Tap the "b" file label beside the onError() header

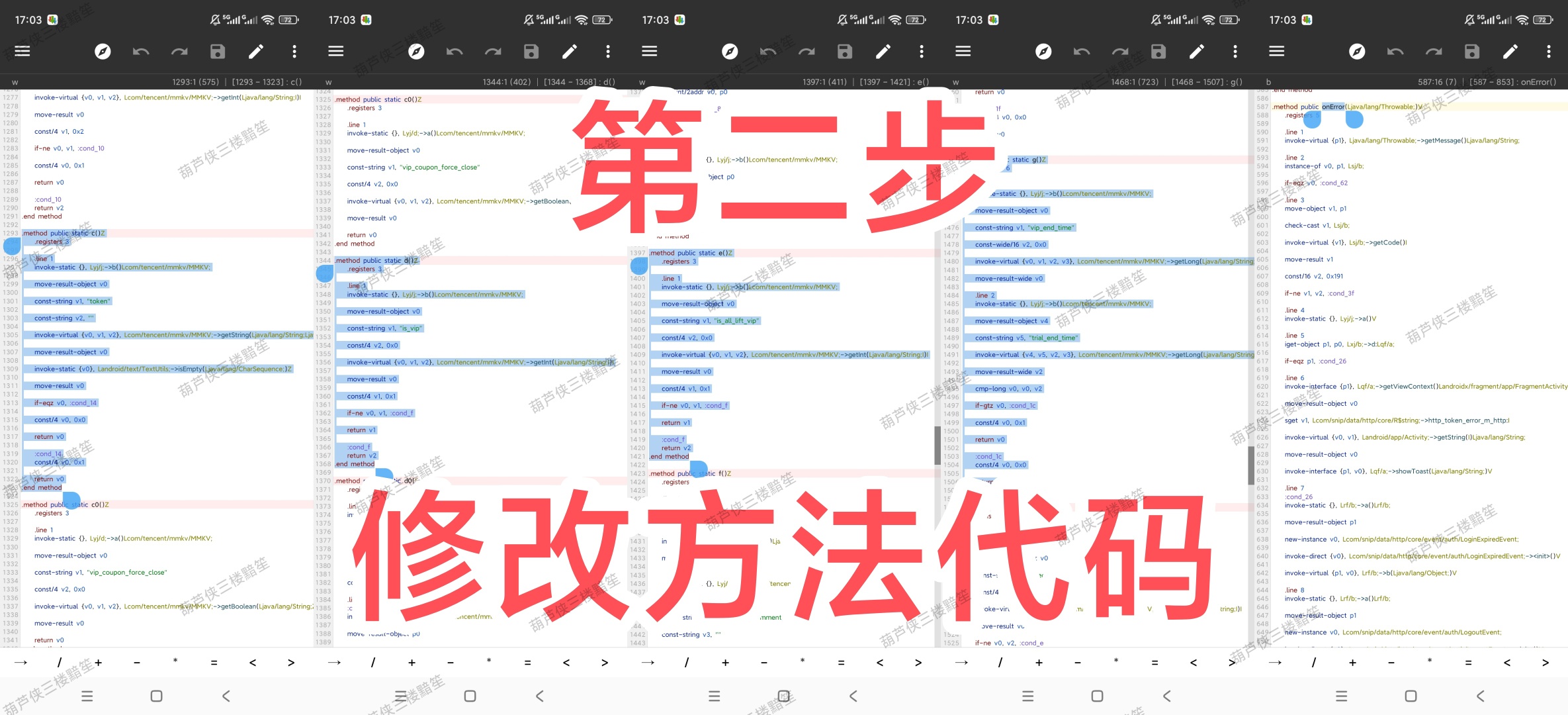click(1268, 82)
